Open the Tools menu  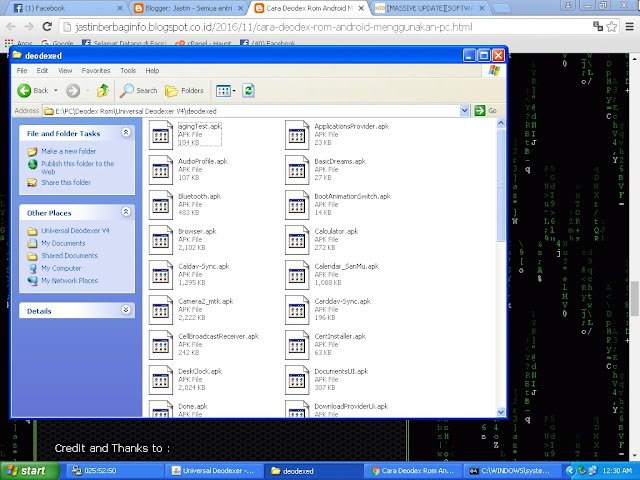point(128,71)
